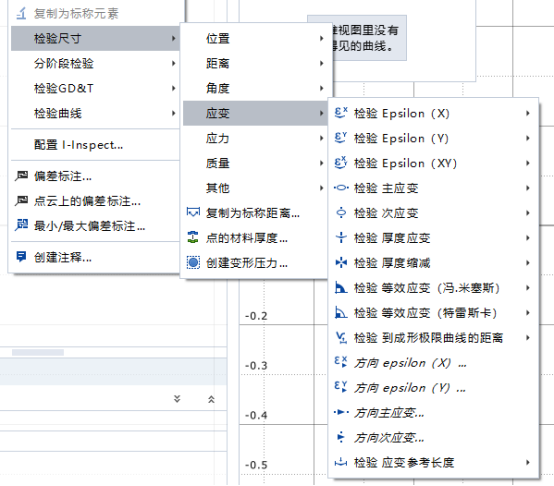Screen dimensions: 554x486
Task: Click the 检验 次应变 icon
Action: [x=341, y=213]
